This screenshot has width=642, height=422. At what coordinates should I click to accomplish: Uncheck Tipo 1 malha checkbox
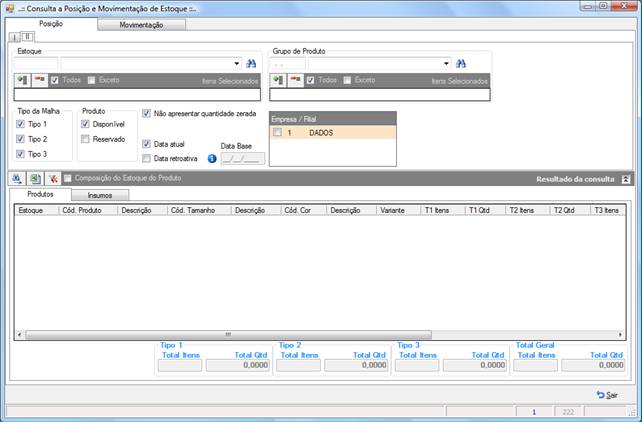pos(20,124)
